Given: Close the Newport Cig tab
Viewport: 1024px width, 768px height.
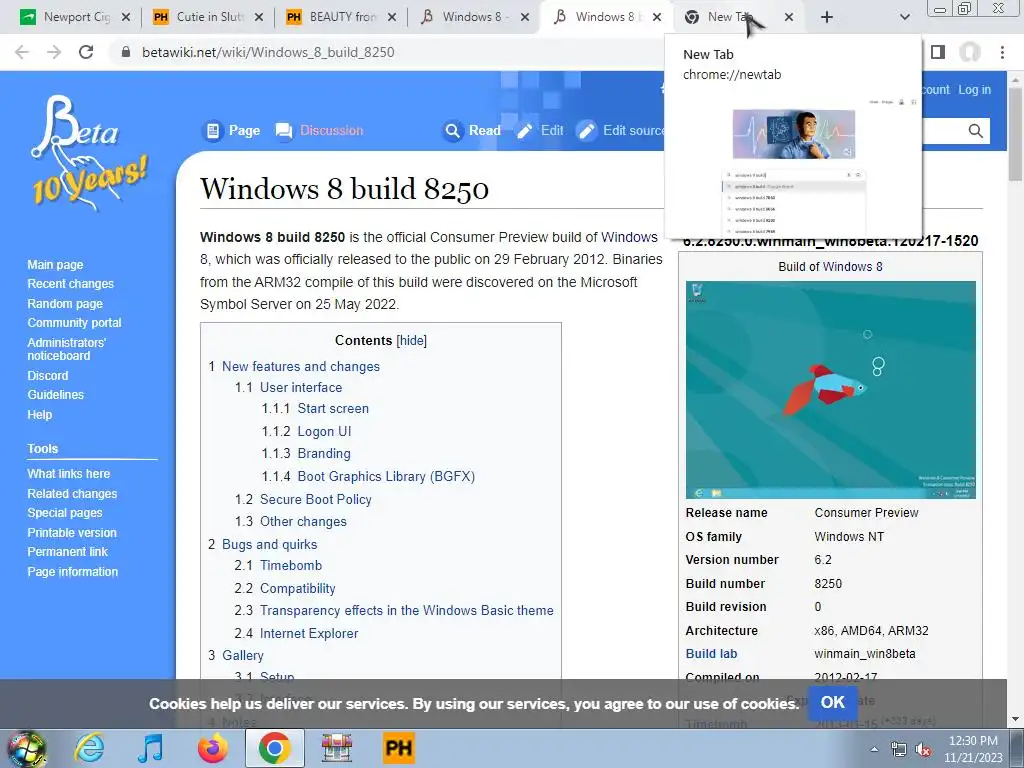Looking at the screenshot, I should click(x=126, y=17).
